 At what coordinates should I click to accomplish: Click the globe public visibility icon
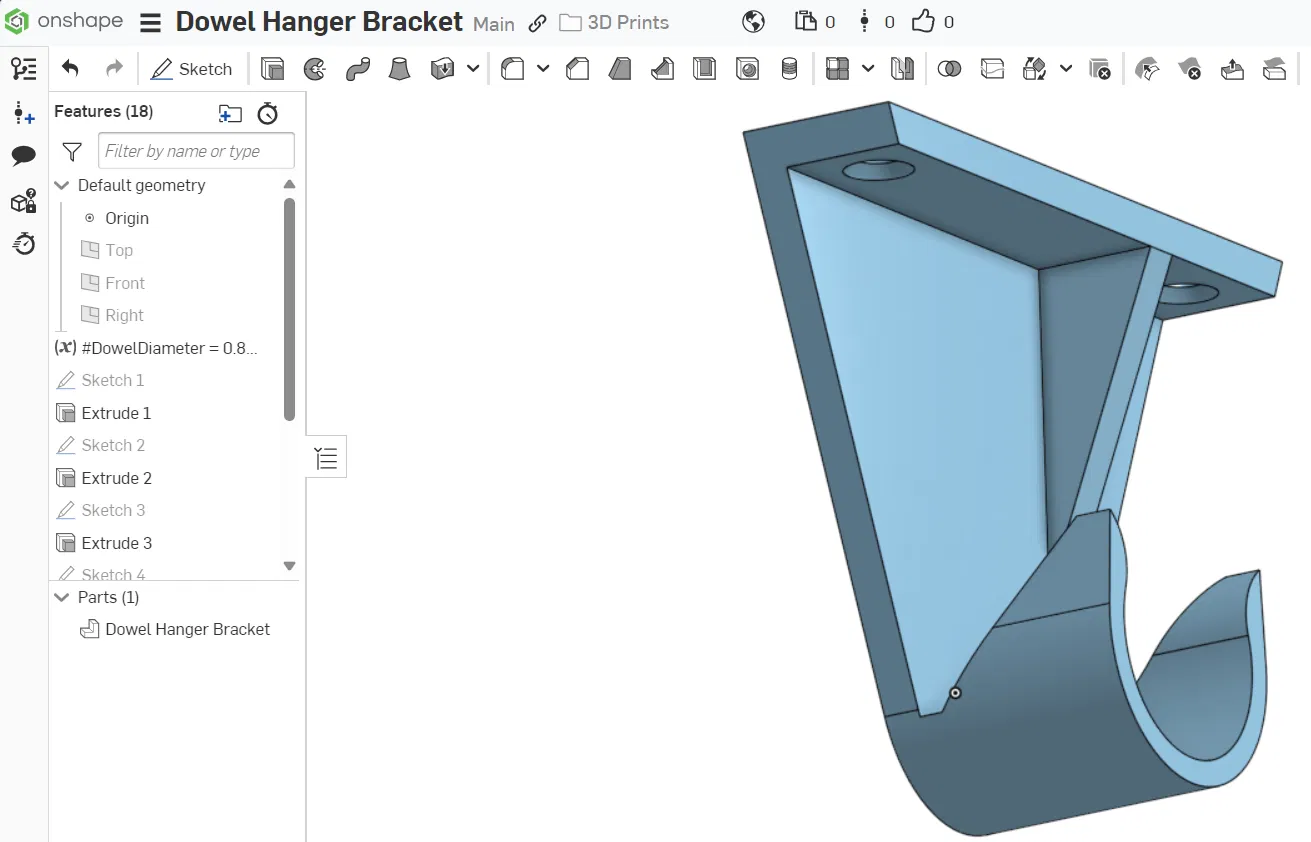[x=754, y=22]
